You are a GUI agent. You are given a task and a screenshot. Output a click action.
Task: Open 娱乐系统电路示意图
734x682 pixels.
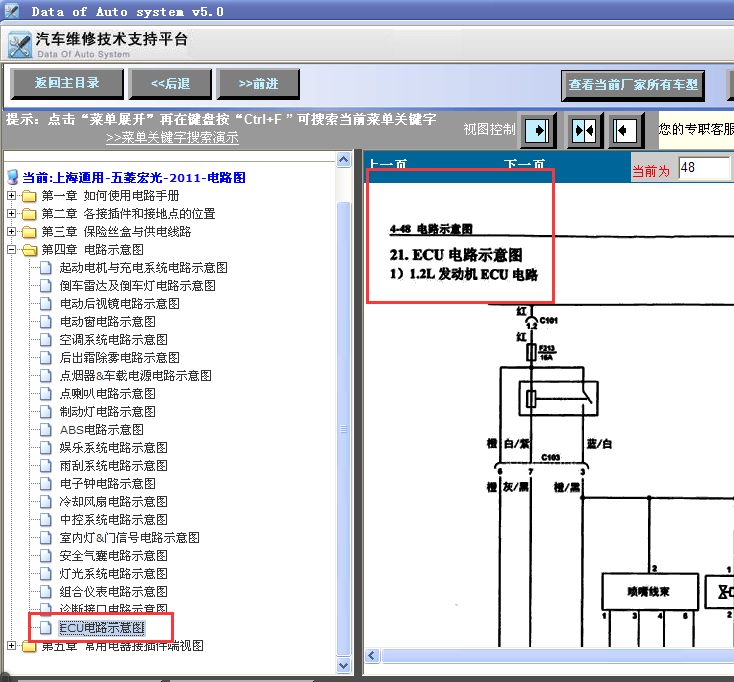tap(113, 448)
